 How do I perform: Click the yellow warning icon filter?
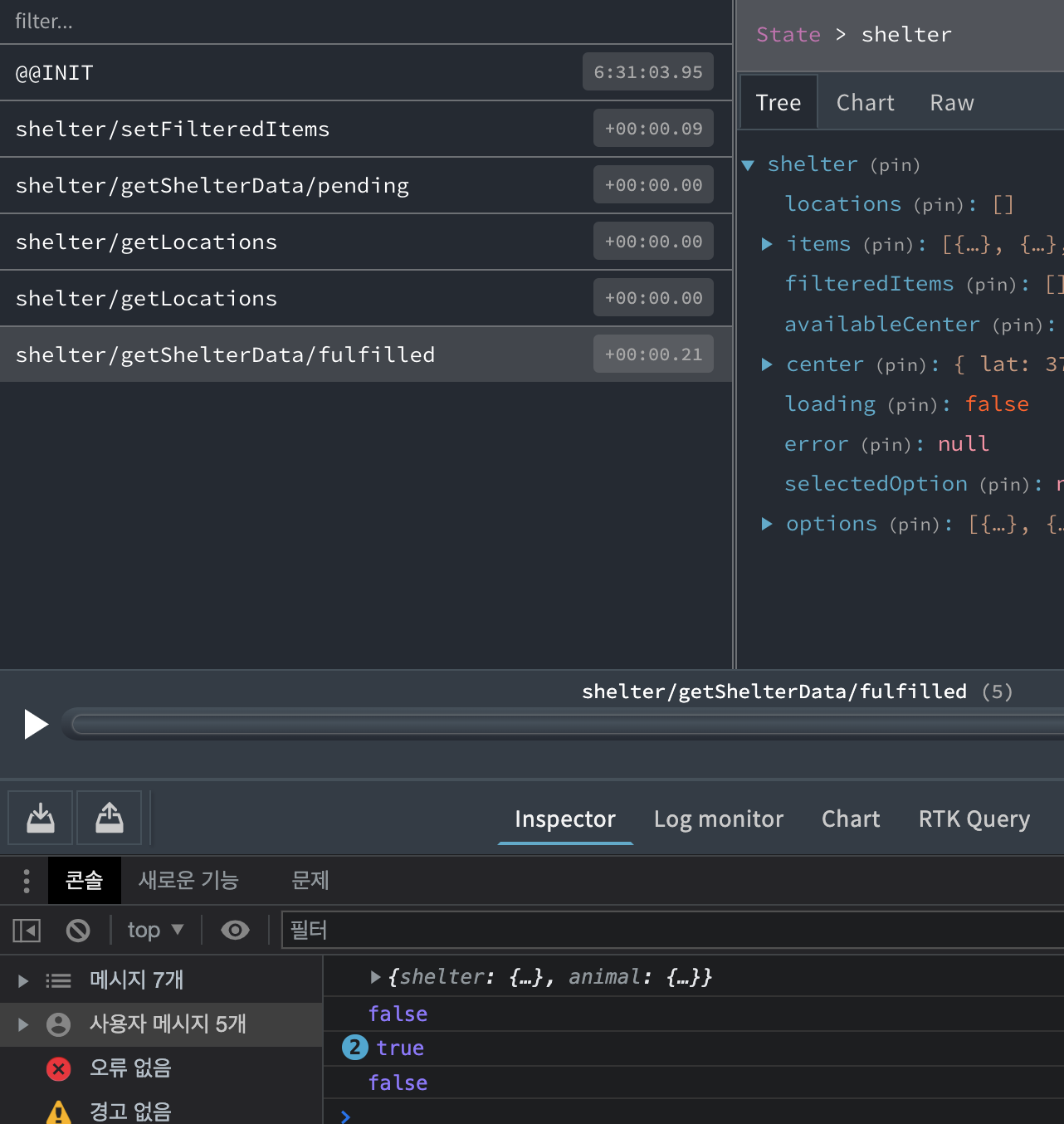[x=59, y=1112]
